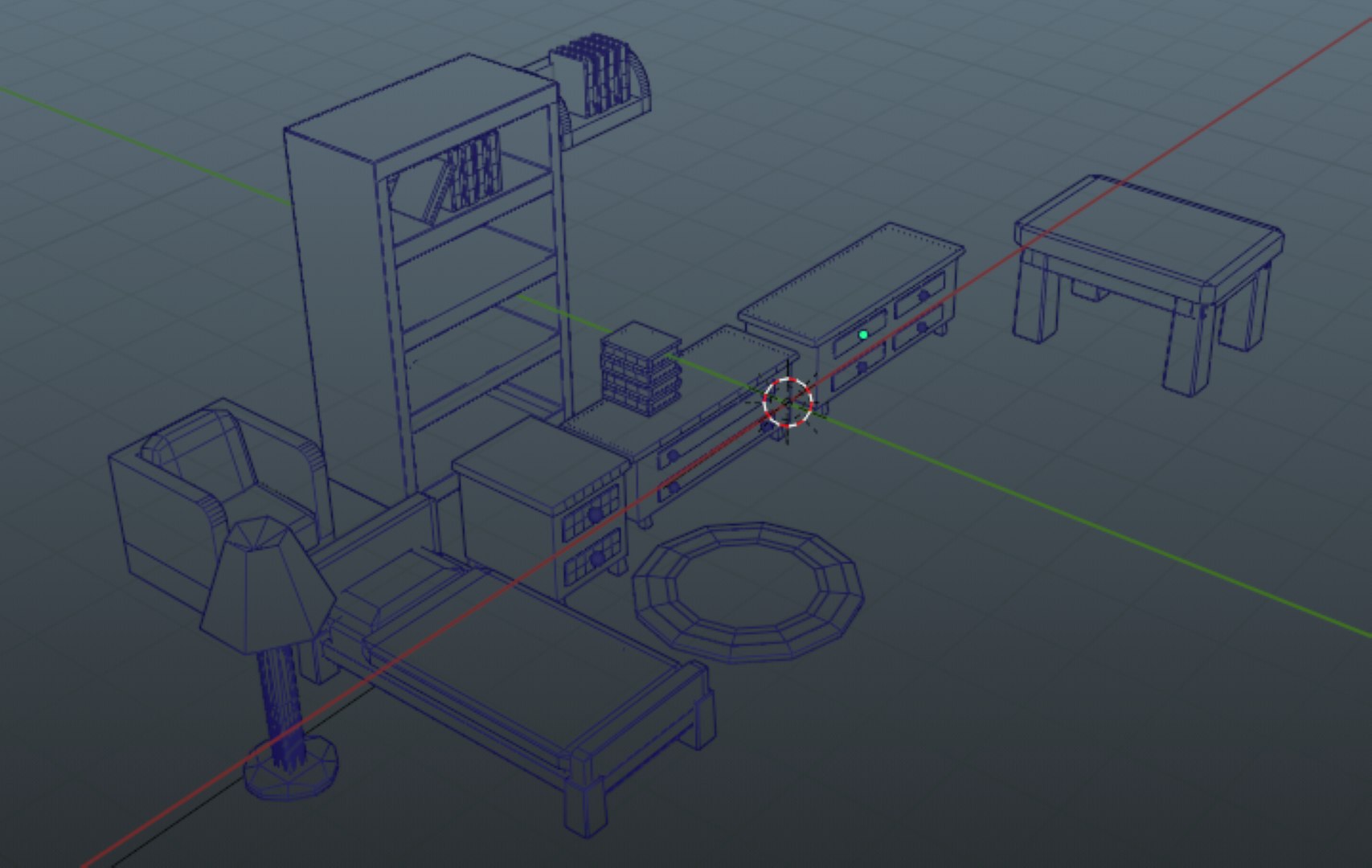
Task: Select the row of books inside the bookshelf
Action: [464, 177]
